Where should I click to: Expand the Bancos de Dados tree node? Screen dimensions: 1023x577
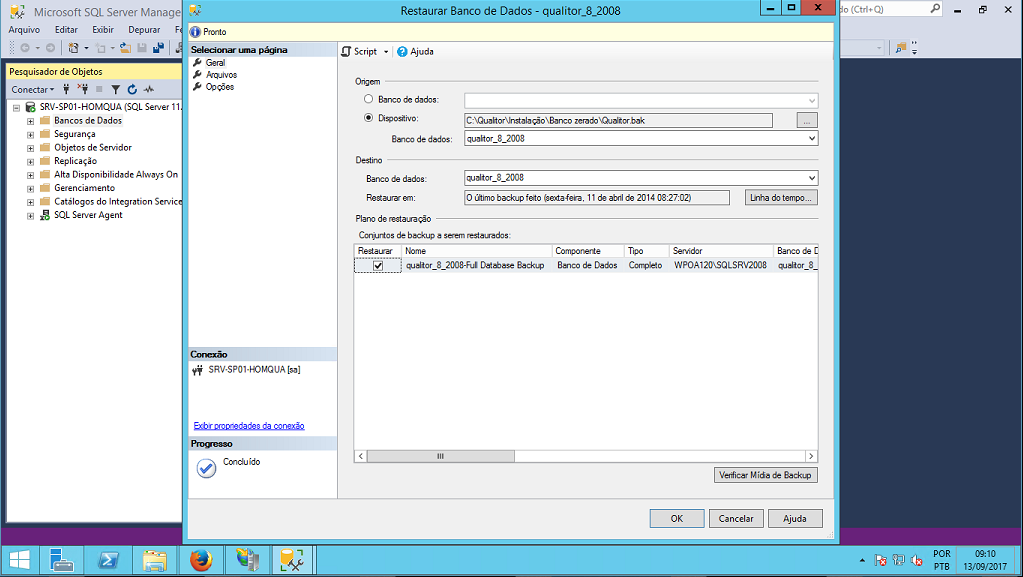(x=29, y=119)
